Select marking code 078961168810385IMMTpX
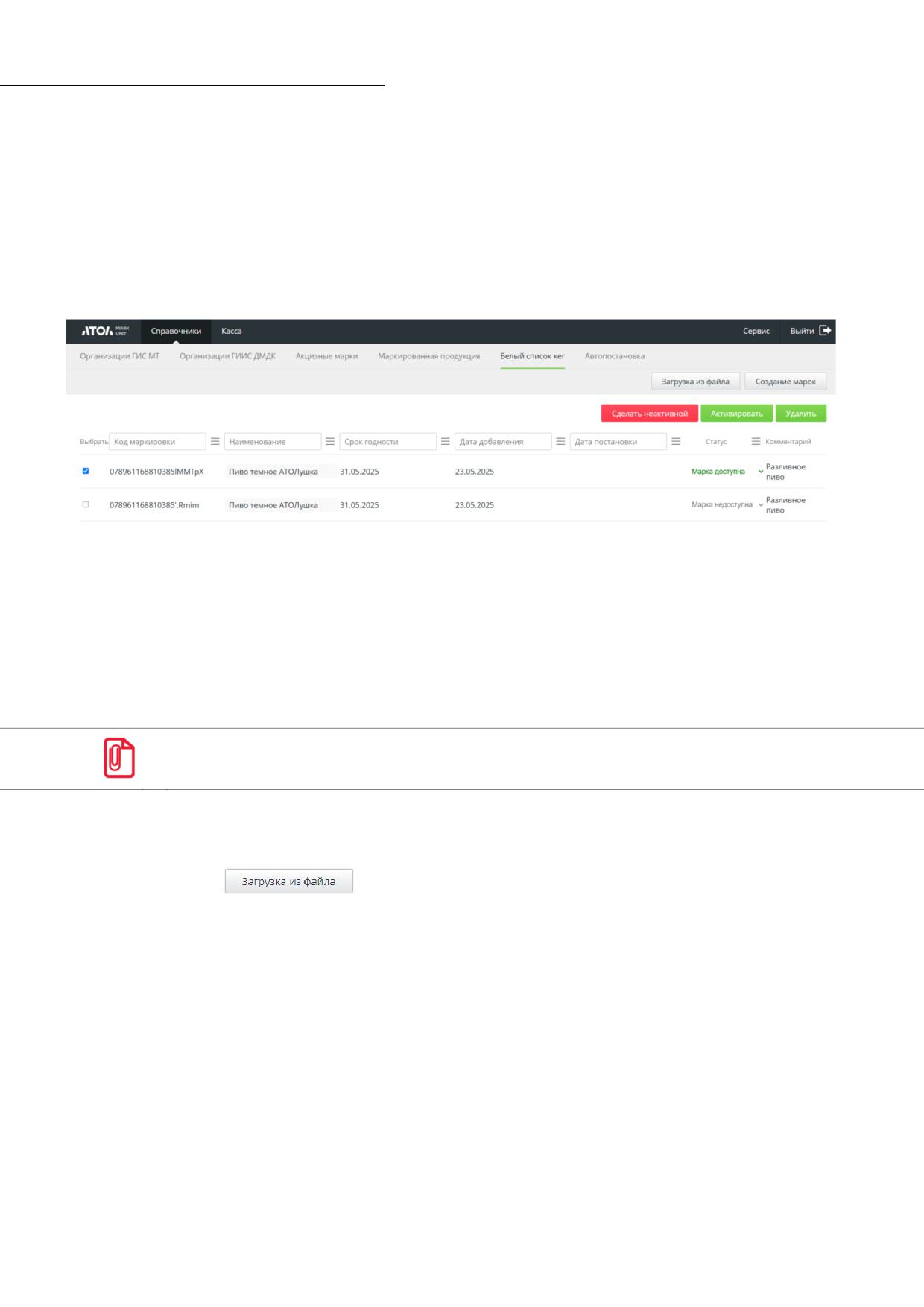 click(x=156, y=472)
